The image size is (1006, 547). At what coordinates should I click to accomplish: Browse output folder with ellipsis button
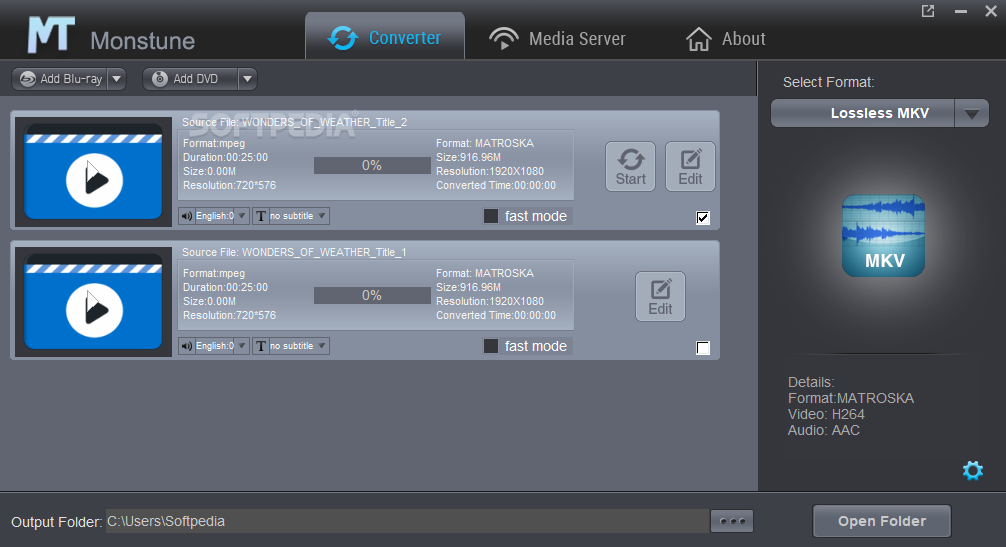pyautogui.click(x=732, y=521)
